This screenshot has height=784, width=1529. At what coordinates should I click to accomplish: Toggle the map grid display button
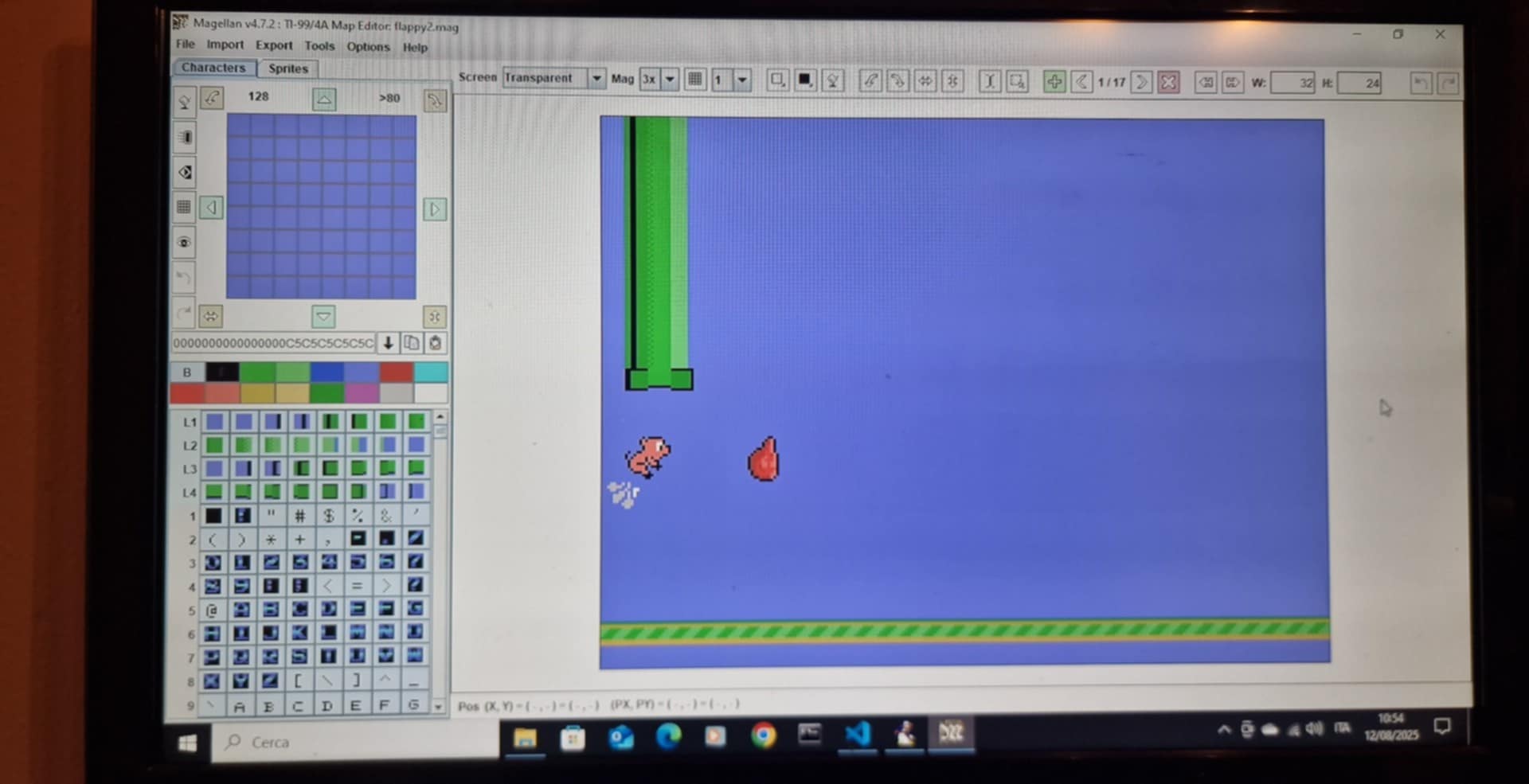(x=695, y=79)
